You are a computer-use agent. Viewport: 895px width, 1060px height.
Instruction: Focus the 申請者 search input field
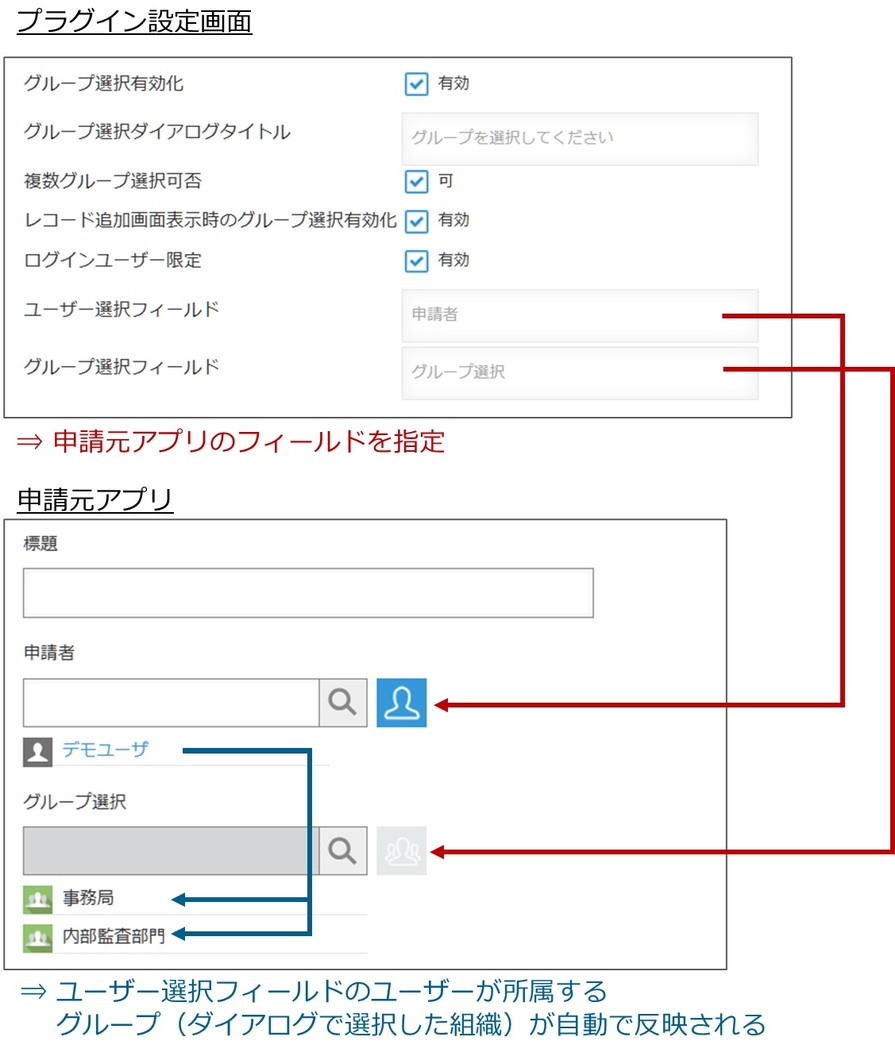pos(171,702)
